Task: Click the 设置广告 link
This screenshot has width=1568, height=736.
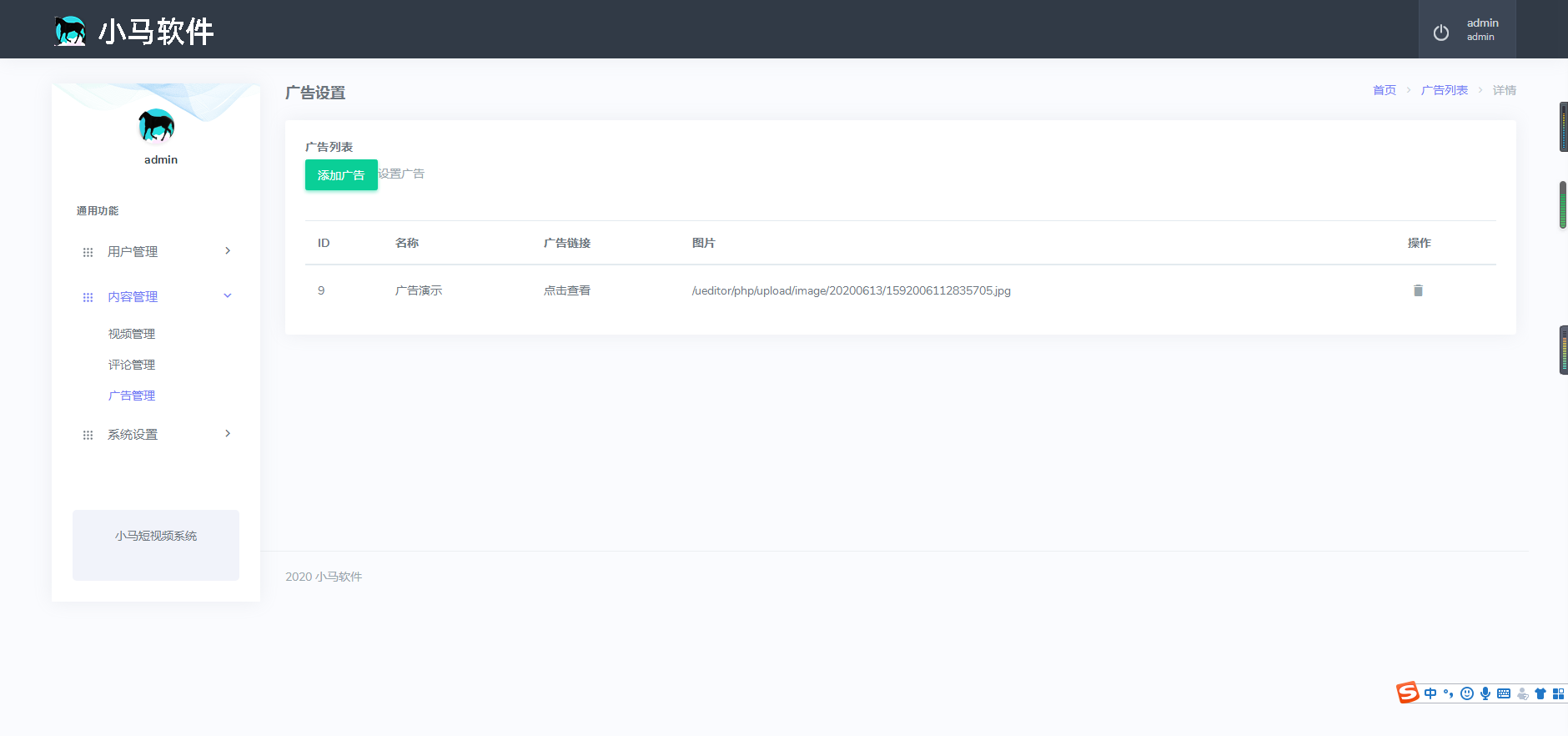Action: pos(401,174)
